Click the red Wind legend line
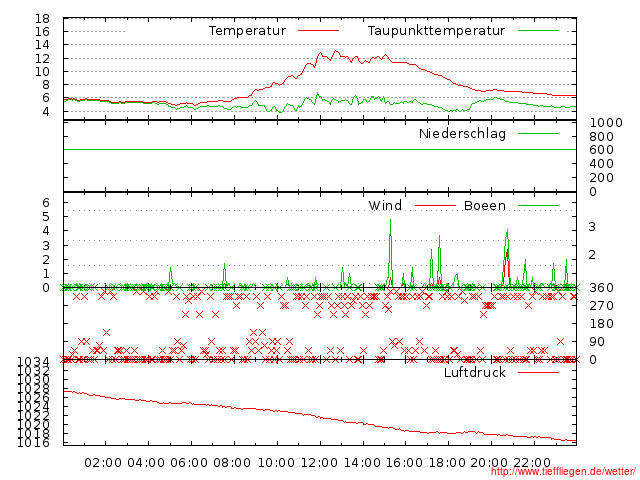 coord(435,205)
